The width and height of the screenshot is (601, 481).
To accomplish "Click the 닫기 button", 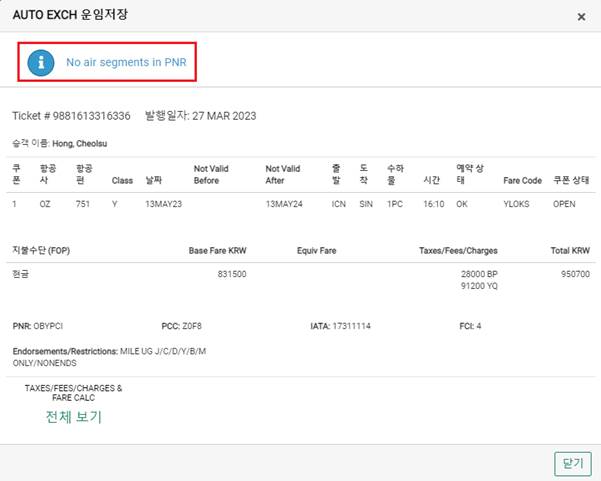I will click(573, 464).
